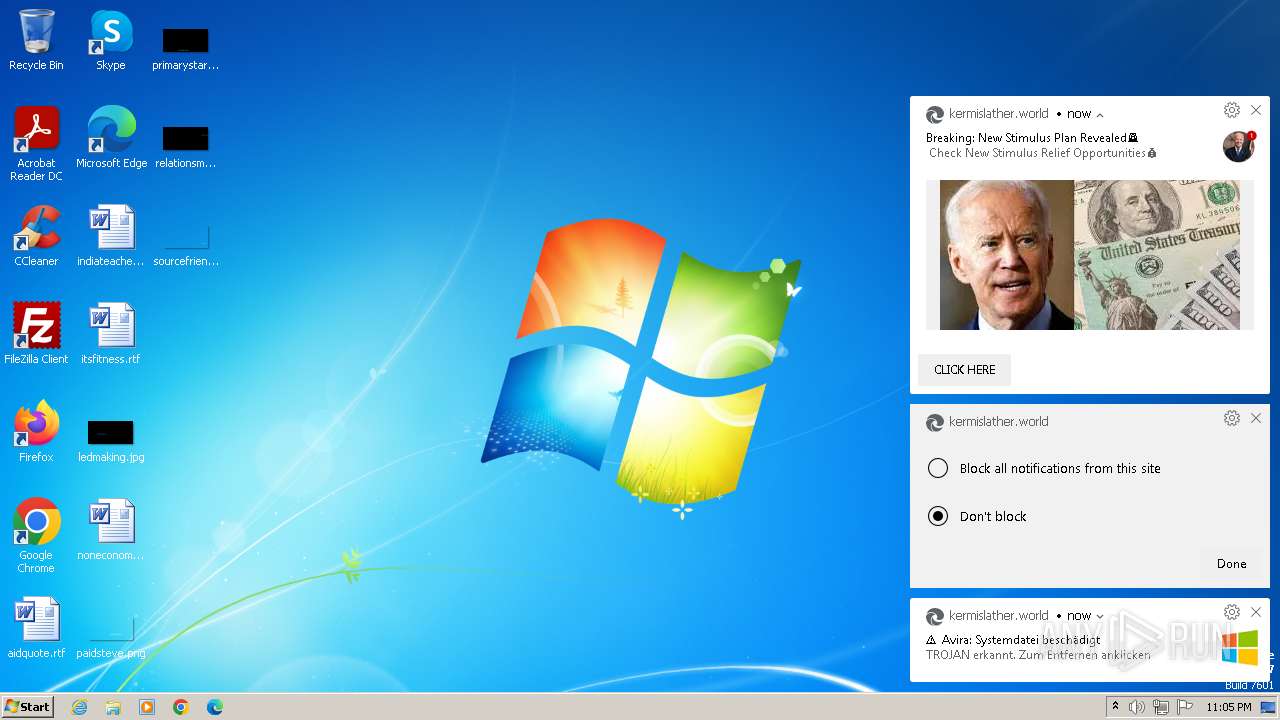Open the Start menu
The image size is (1280, 720).
tap(28, 707)
